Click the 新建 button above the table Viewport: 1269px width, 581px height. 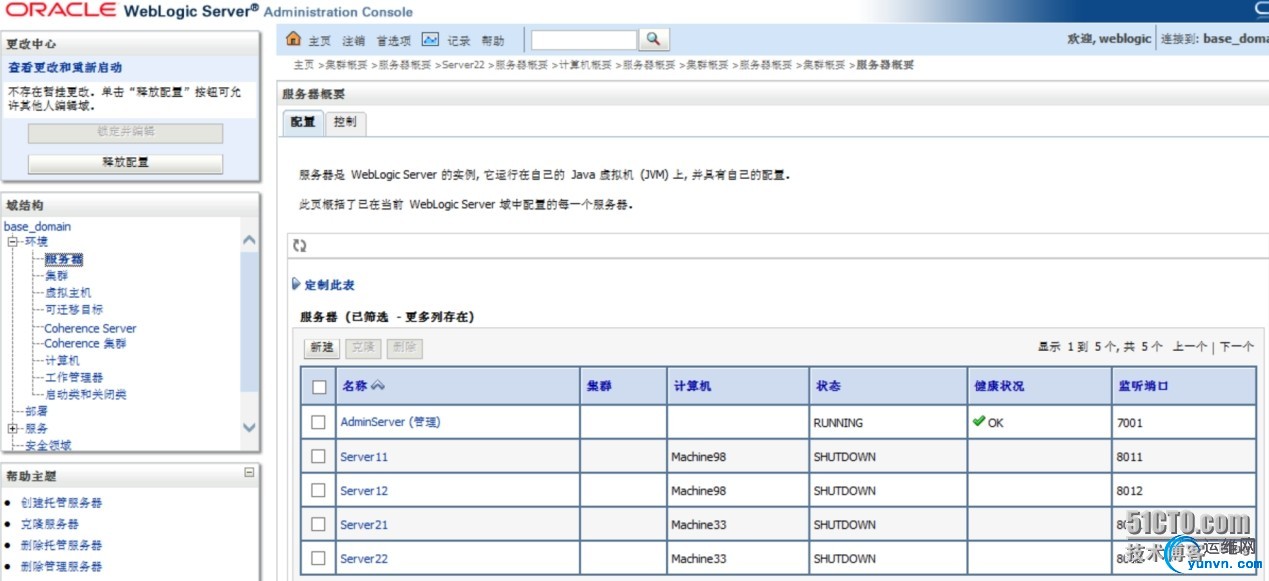point(322,347)
